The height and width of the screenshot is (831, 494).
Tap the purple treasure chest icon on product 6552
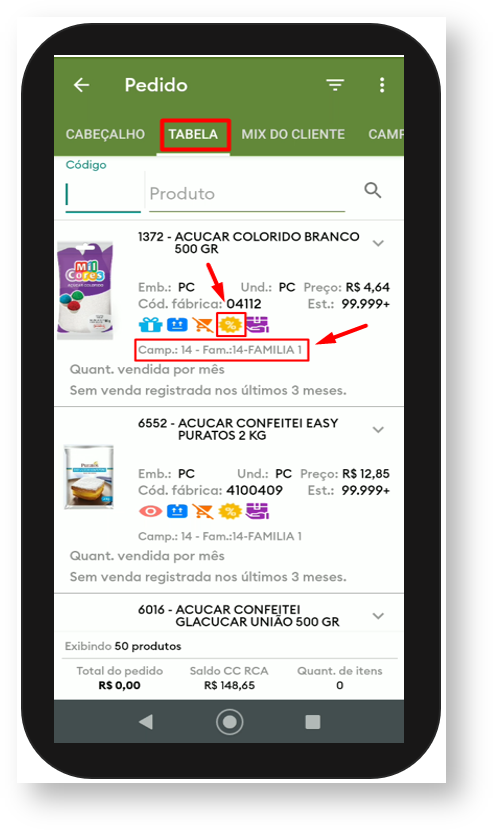[258, 511]
